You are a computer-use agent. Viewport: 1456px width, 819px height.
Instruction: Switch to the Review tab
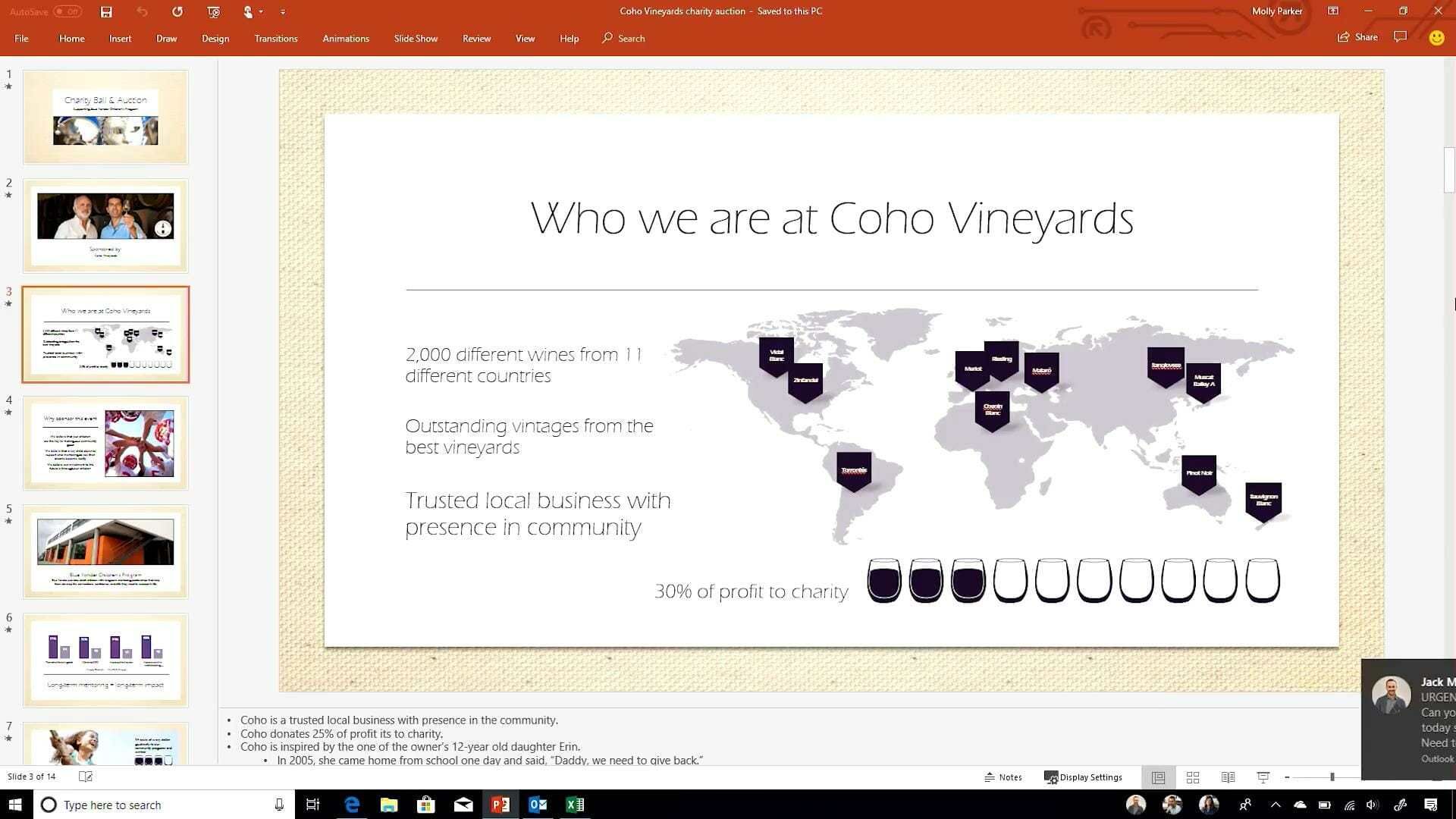point(476,39)
